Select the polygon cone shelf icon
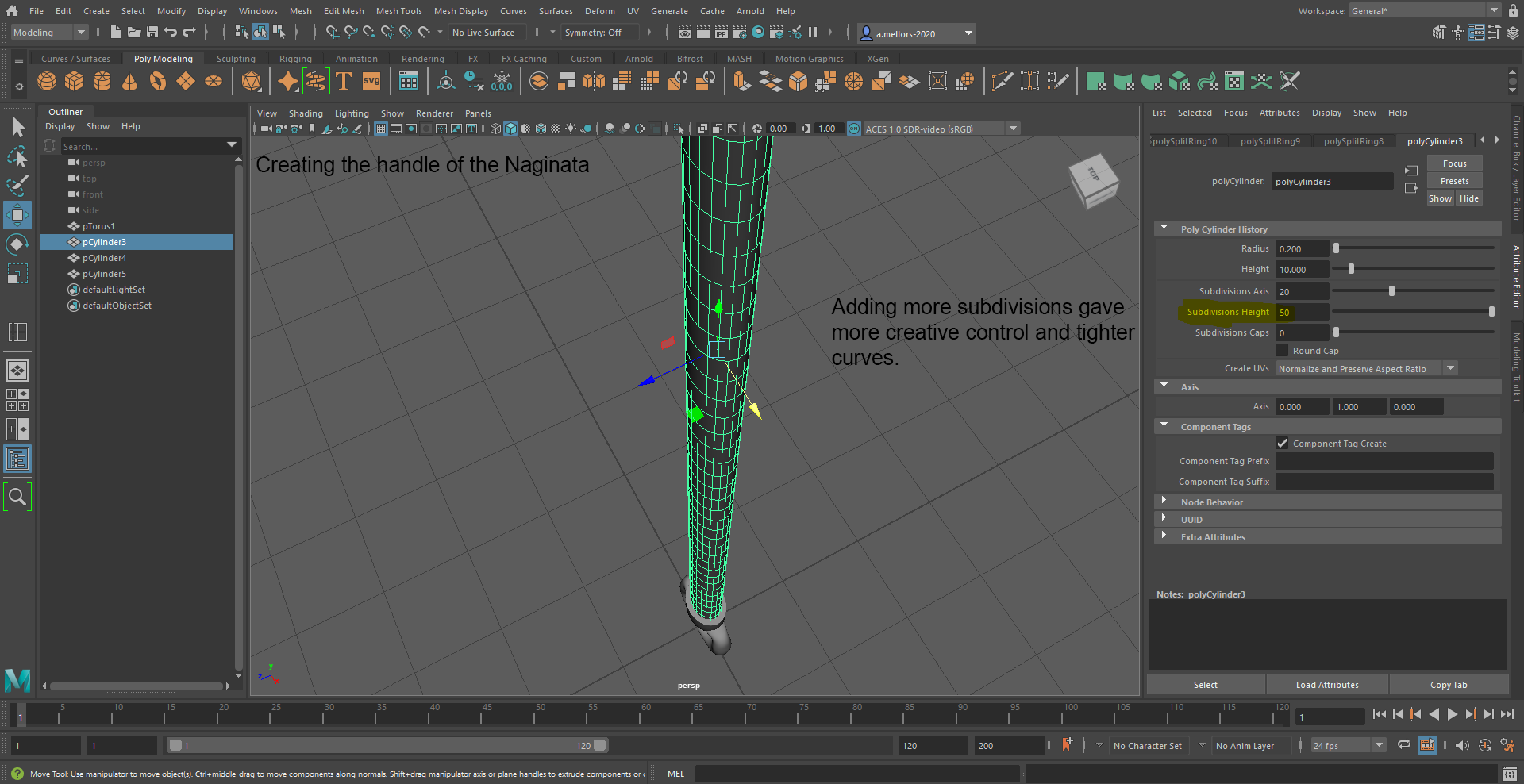This screenshot has width=1524, height=784. pyautogui.click(x=130, y=82)
